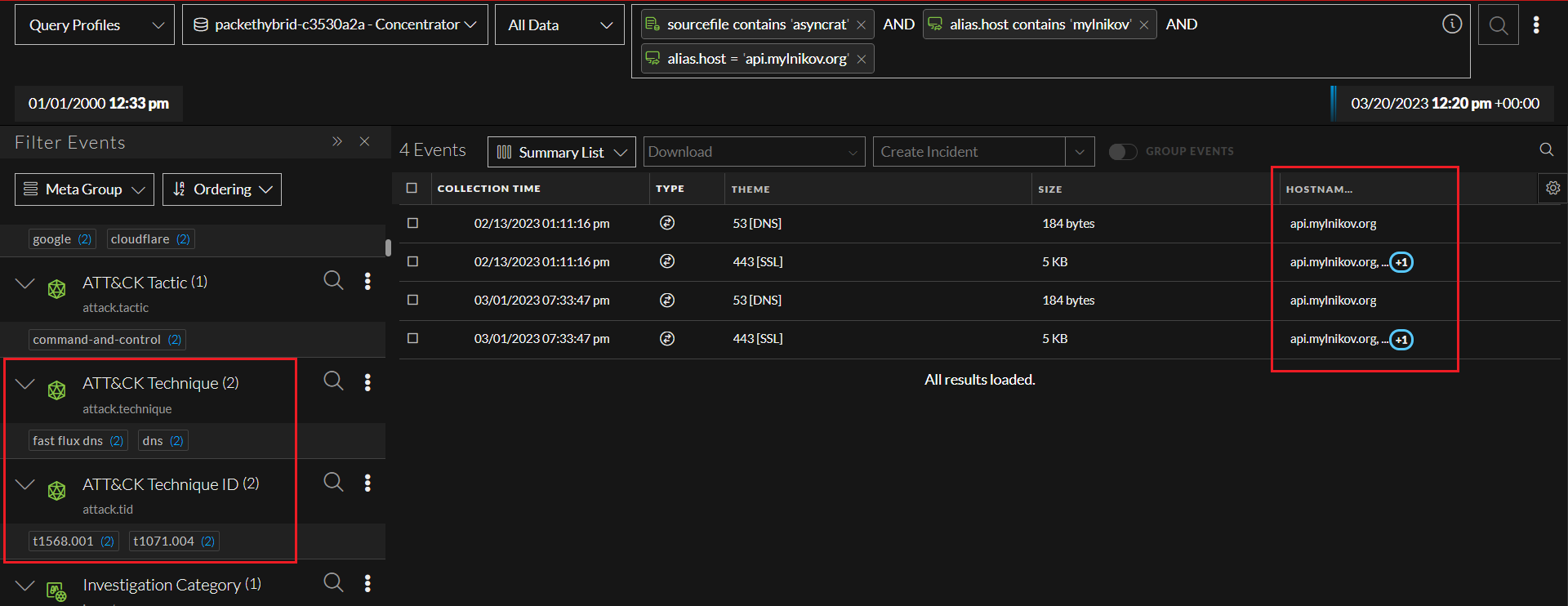
Task: Open the Query Profiles dropdown
Action: [95, 25]
